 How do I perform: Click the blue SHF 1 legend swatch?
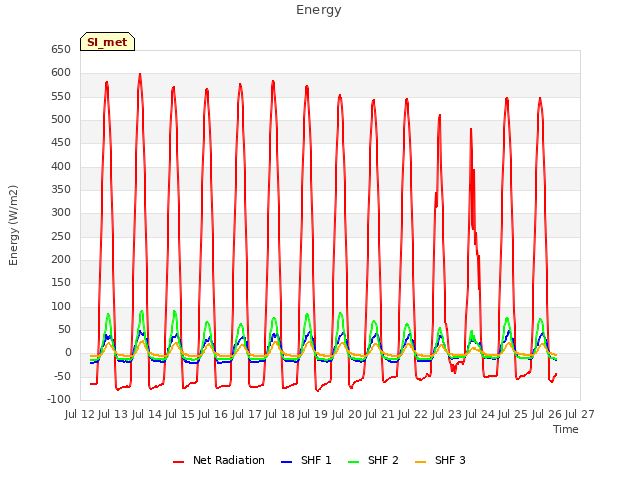coord(287,462)
